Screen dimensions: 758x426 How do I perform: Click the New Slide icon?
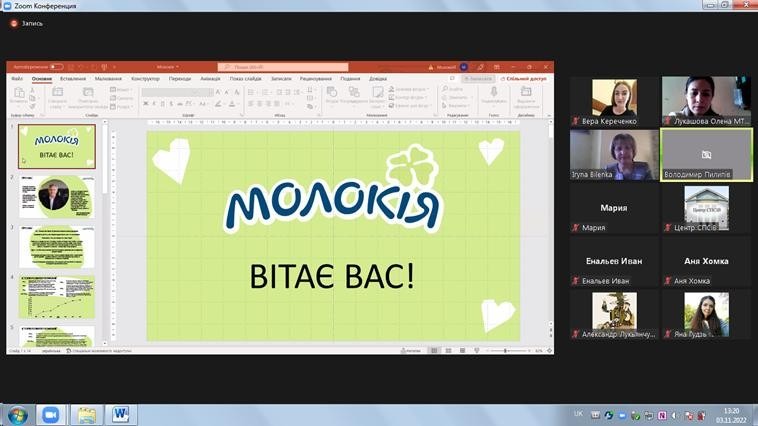(58, 92)
